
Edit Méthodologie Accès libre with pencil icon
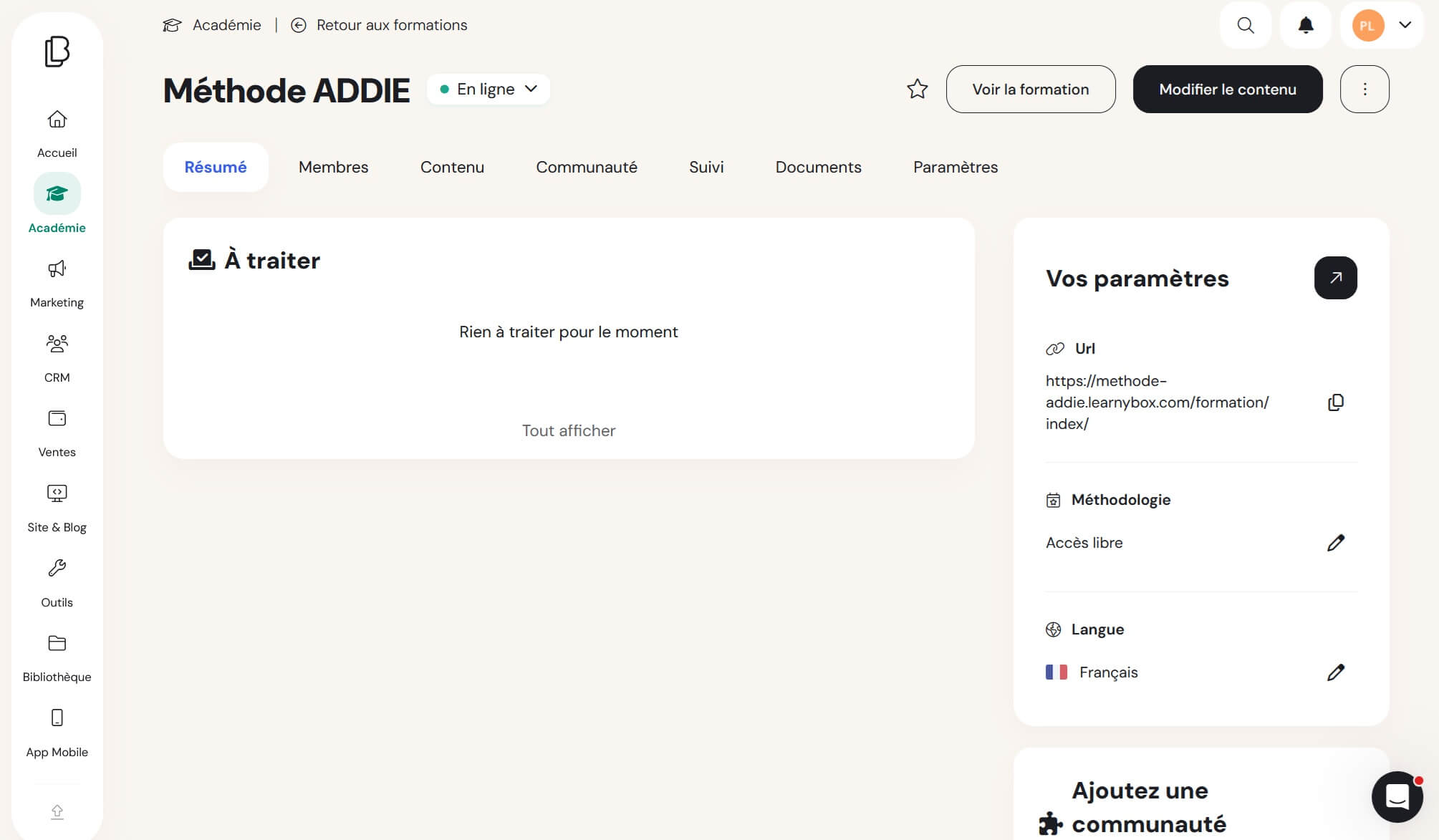pyautogui.click(x=1335, y=543)
